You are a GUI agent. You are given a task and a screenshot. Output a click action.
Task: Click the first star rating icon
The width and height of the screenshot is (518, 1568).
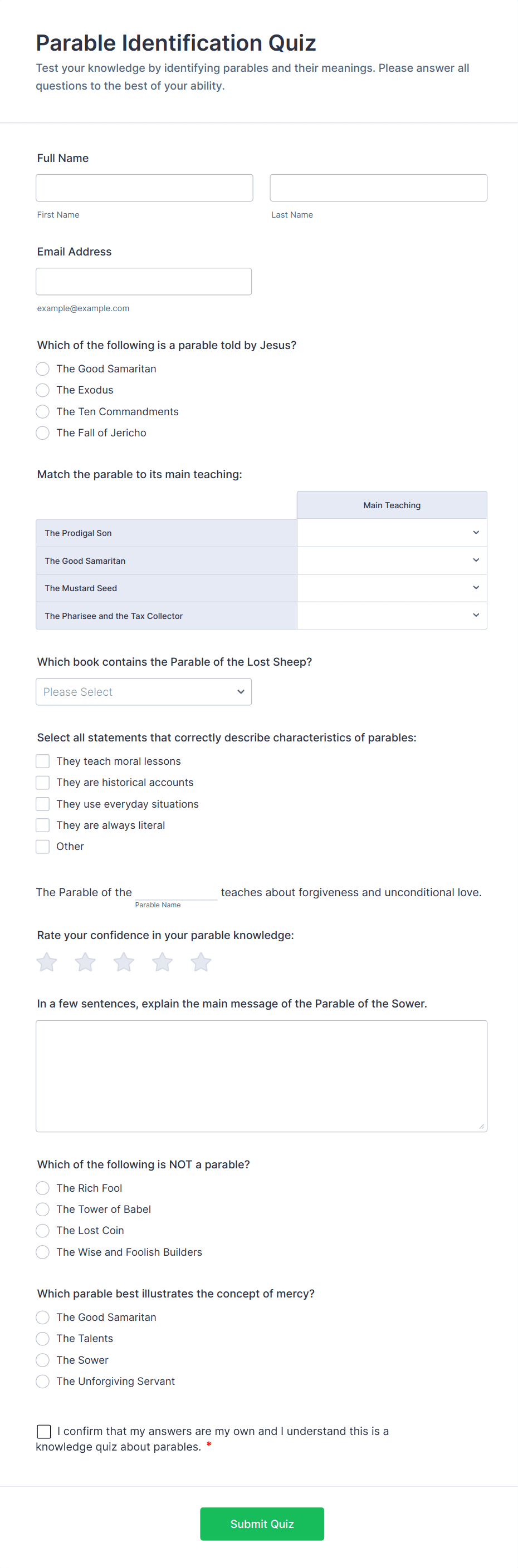[46, 962]
